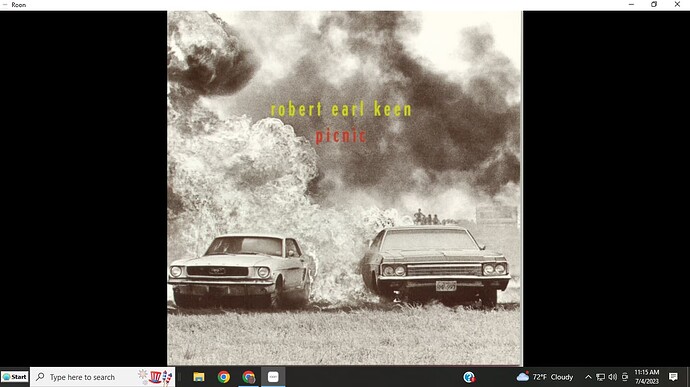Click the Type here to search box
Screen dimensions: 690x387
tap(102, 377)
